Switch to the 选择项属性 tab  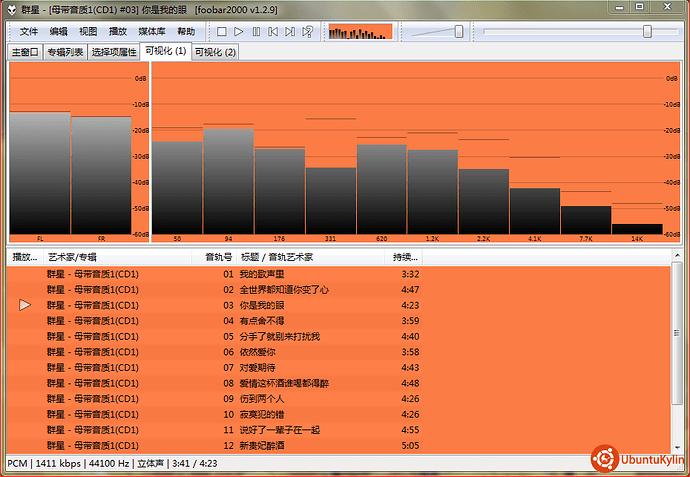pyautogui.click(x=114, y=52)
